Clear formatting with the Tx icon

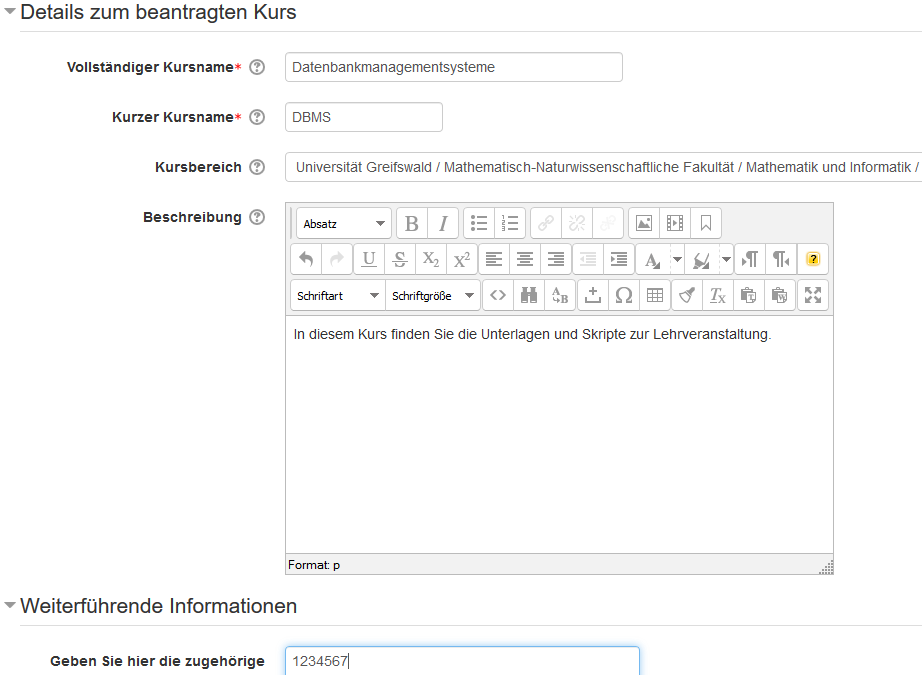click(x=717, y=295)
